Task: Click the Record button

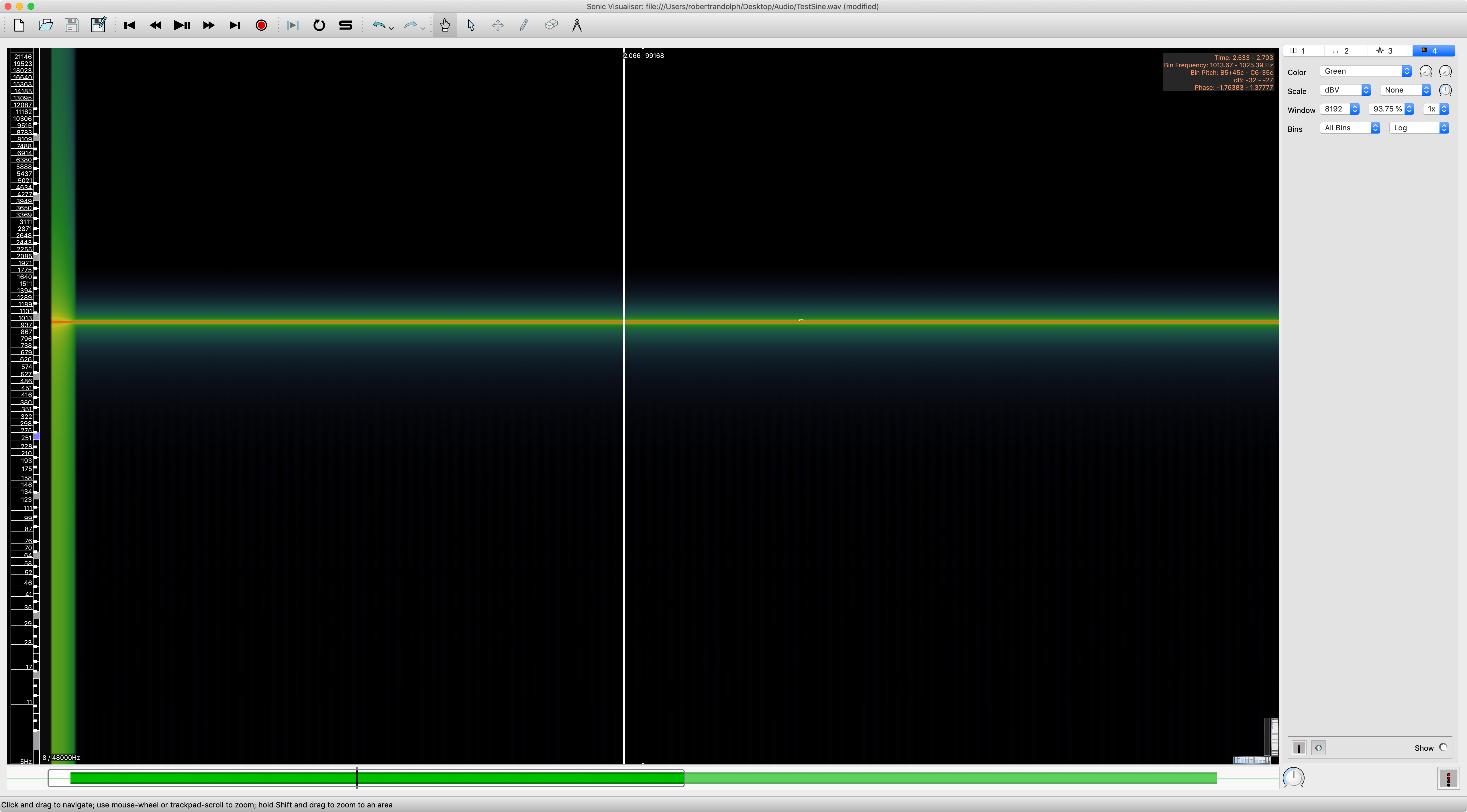Action: [x=261, y=26]
